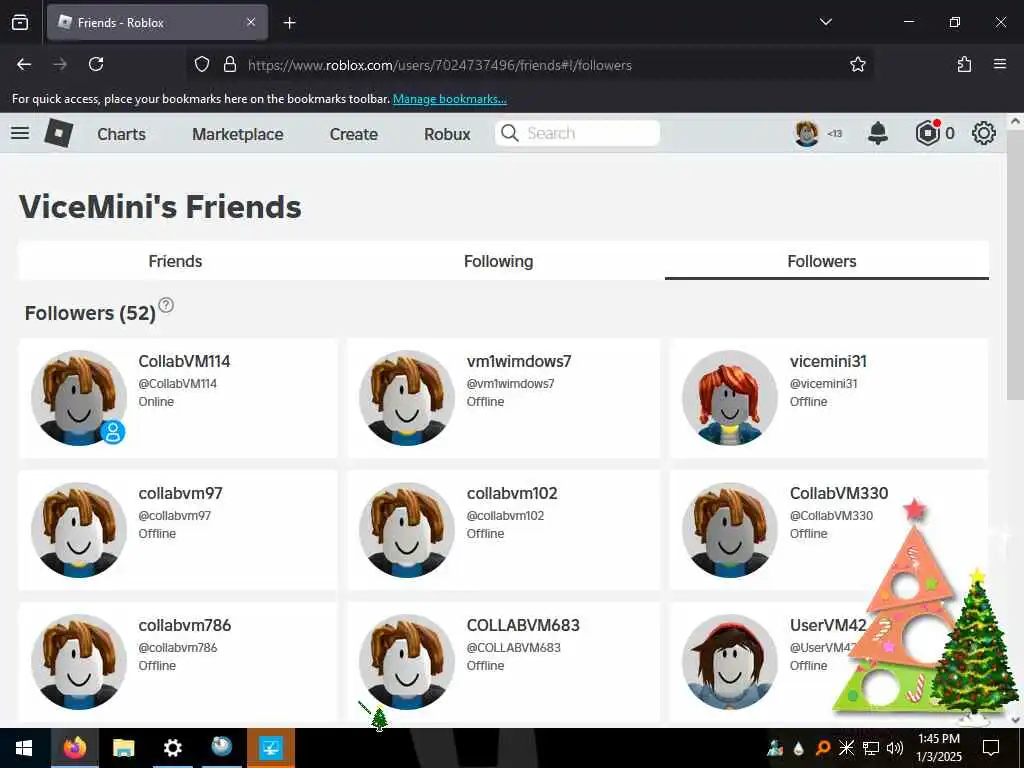Open Create in the Roblox navbar

[x=353, y=134]
